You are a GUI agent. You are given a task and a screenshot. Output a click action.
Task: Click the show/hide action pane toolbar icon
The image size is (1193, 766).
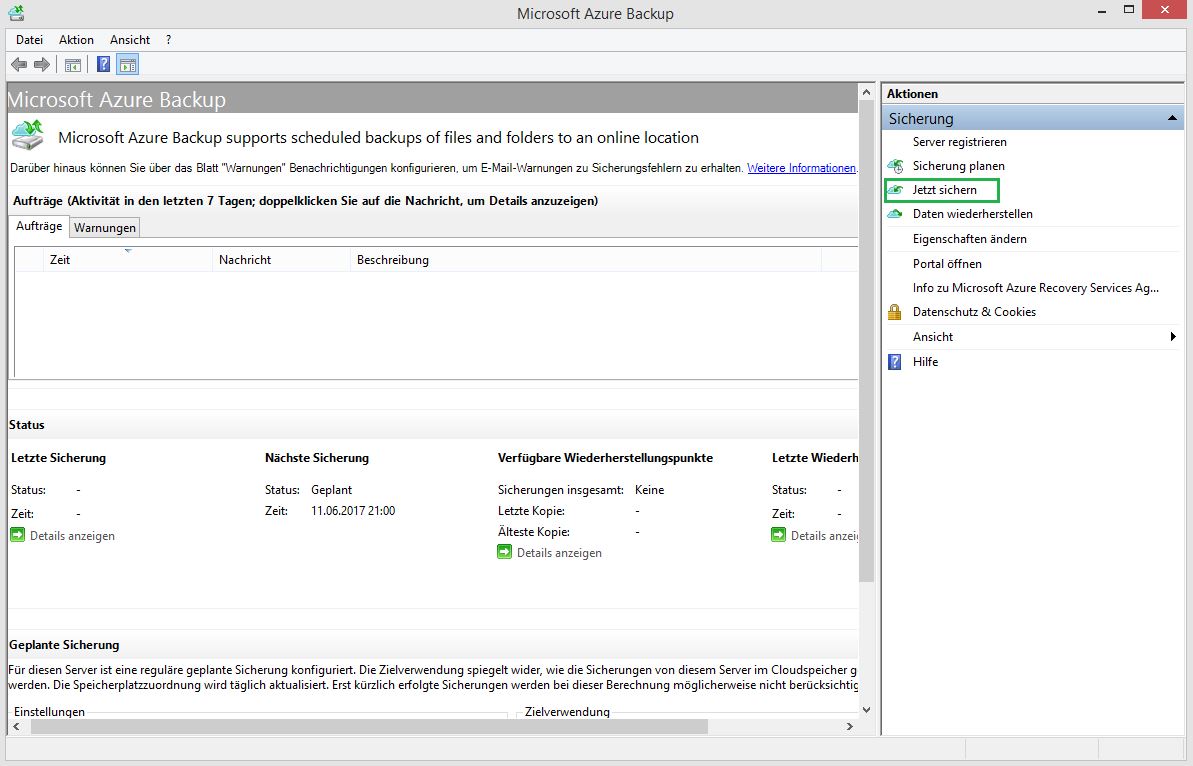coord(127,64)
